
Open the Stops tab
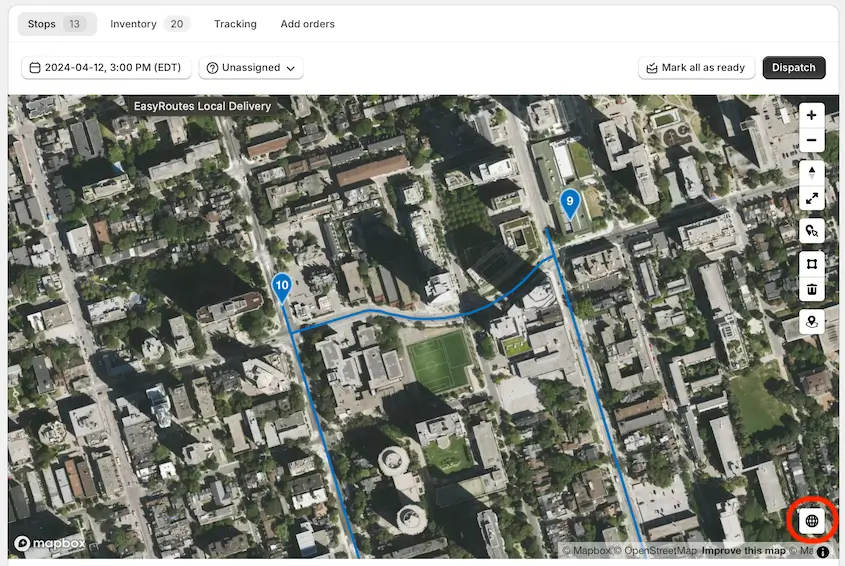pos(57,24)
